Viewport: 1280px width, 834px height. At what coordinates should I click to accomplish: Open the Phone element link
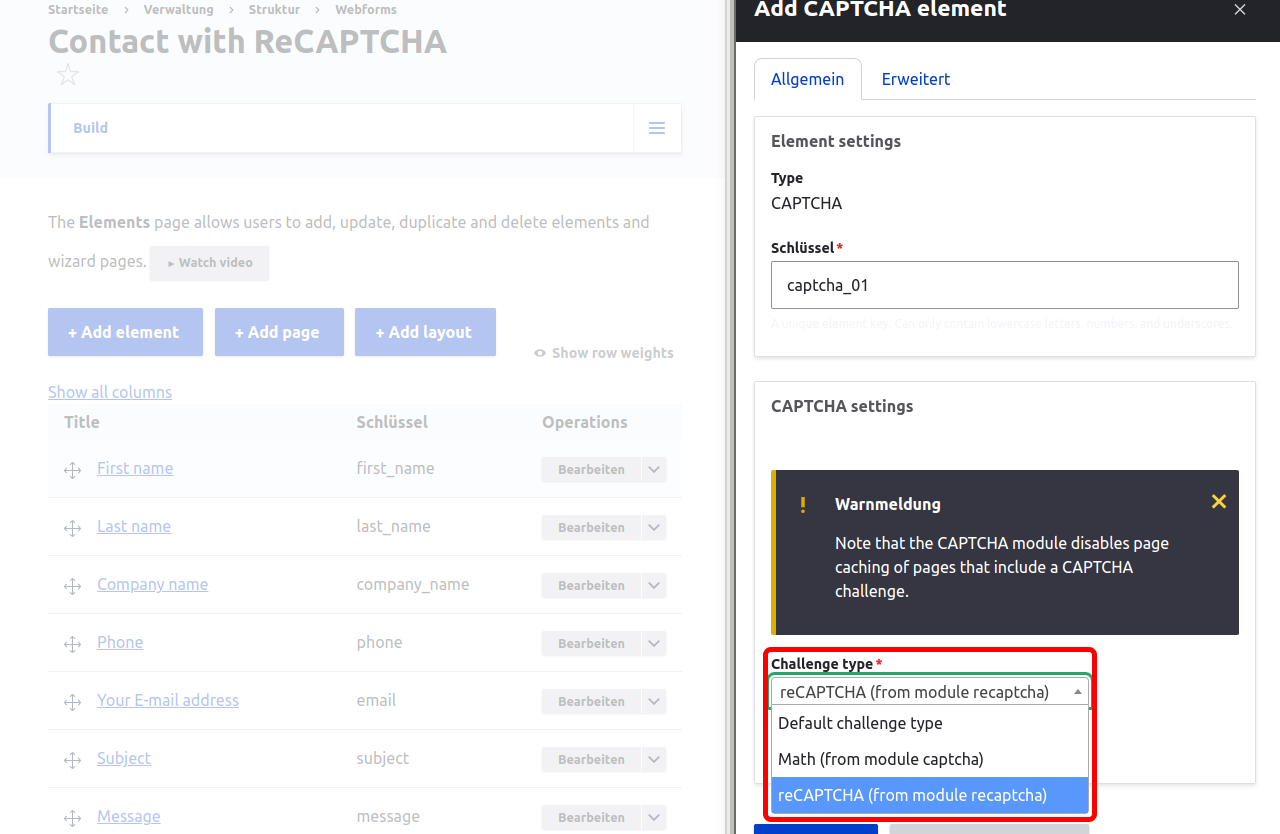120,642
